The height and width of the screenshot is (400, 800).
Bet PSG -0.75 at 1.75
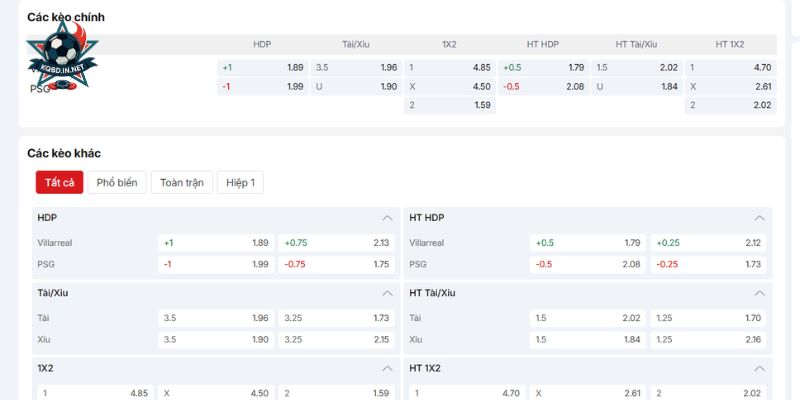336,264
